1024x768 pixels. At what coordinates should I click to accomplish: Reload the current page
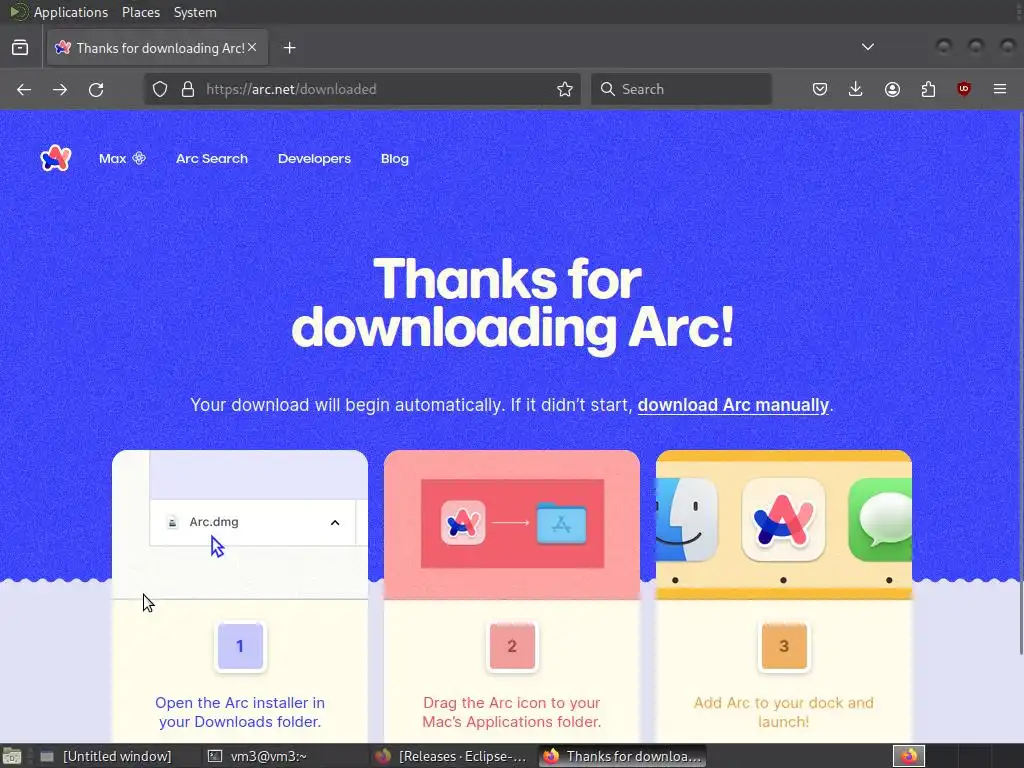tap(96, 89)
